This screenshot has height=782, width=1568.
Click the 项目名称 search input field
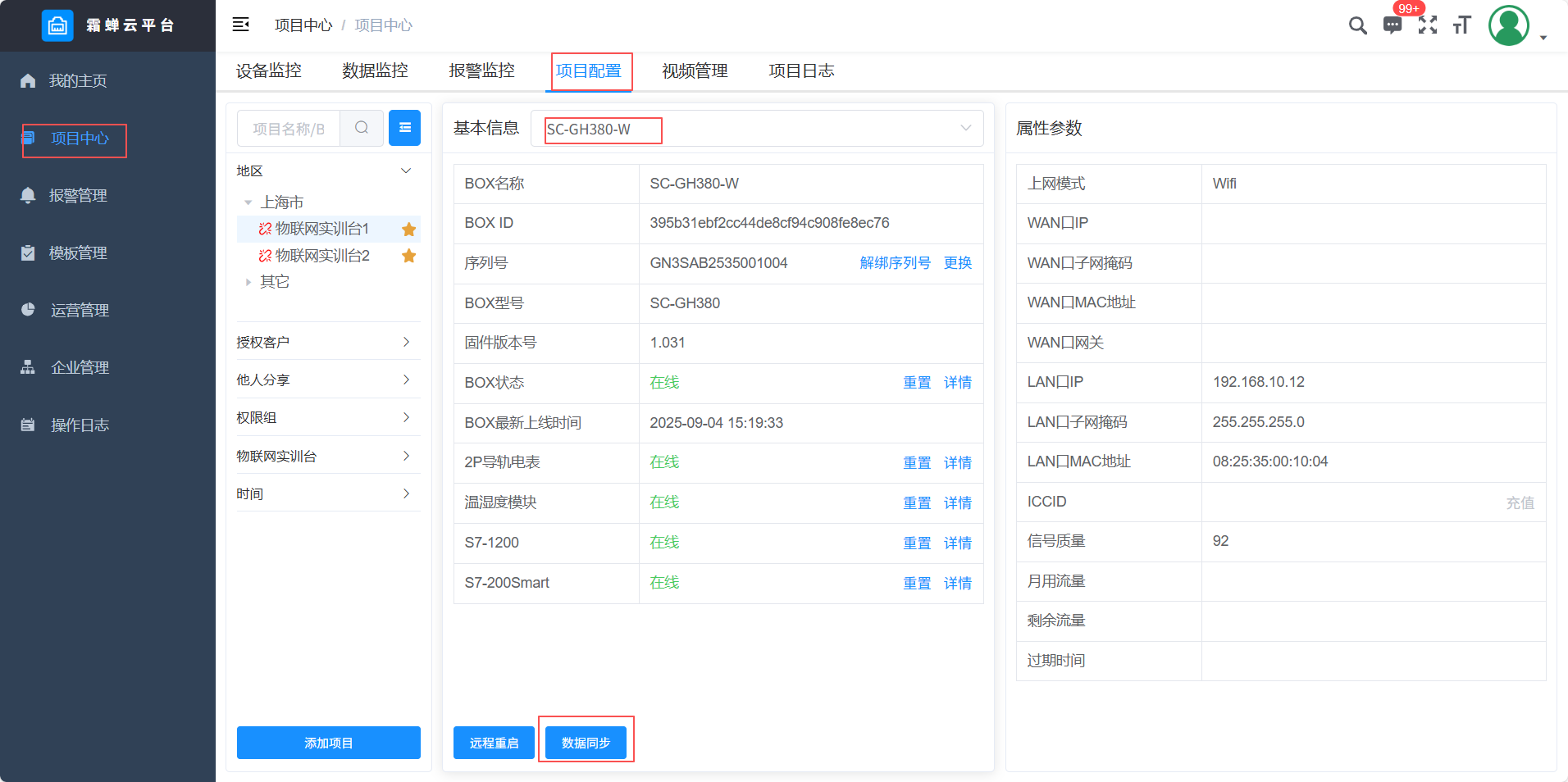pos(289,129)
